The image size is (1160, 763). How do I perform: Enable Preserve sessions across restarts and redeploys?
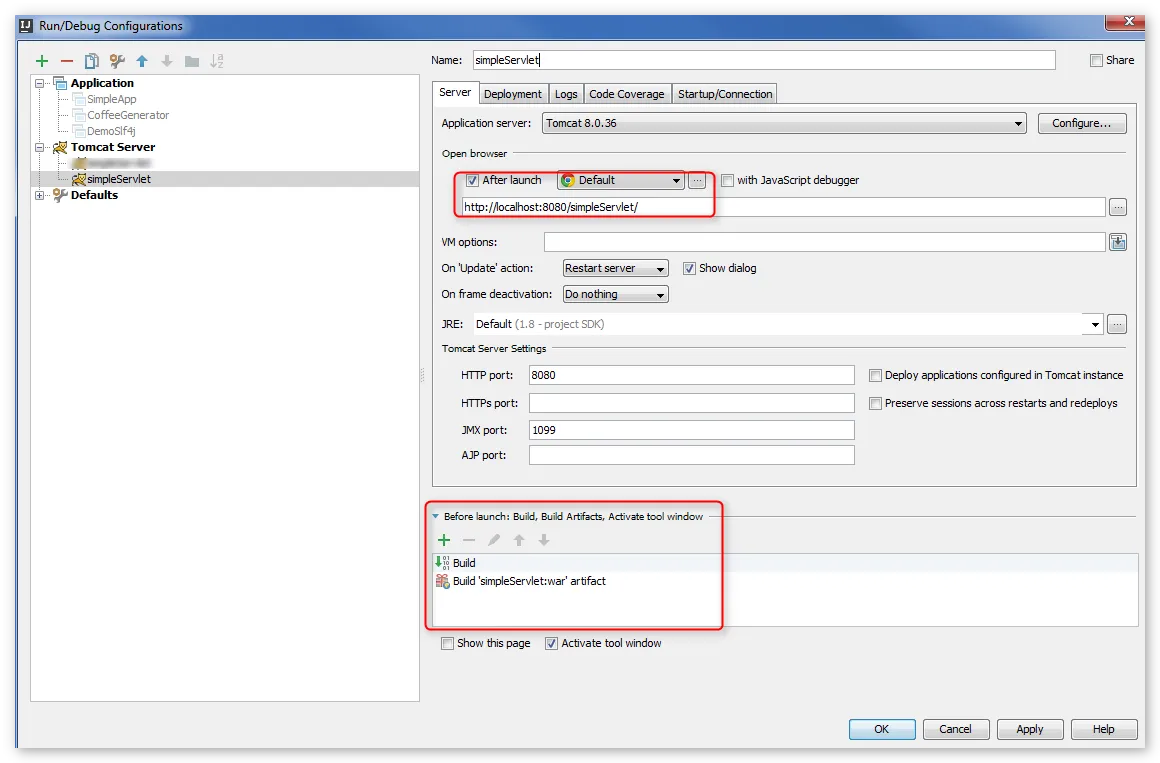[x=875, y=403]
